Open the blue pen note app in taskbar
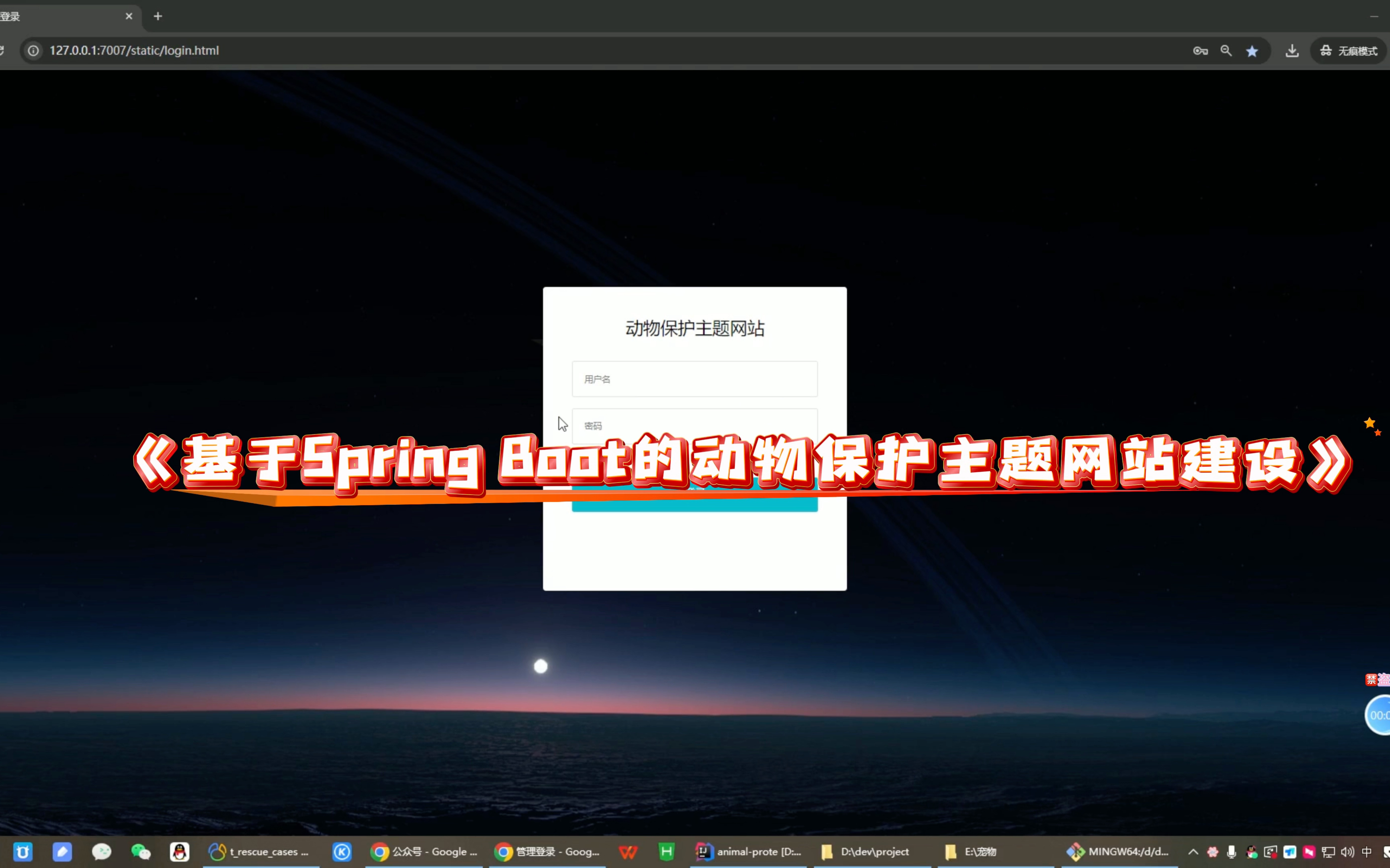 coord(62,852)
